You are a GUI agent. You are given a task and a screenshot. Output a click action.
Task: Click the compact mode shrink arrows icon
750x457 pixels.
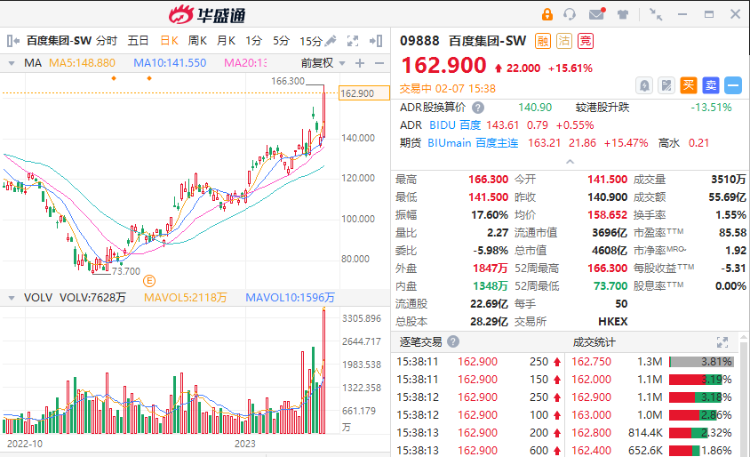pyautogui.click(x=655, y=14)
